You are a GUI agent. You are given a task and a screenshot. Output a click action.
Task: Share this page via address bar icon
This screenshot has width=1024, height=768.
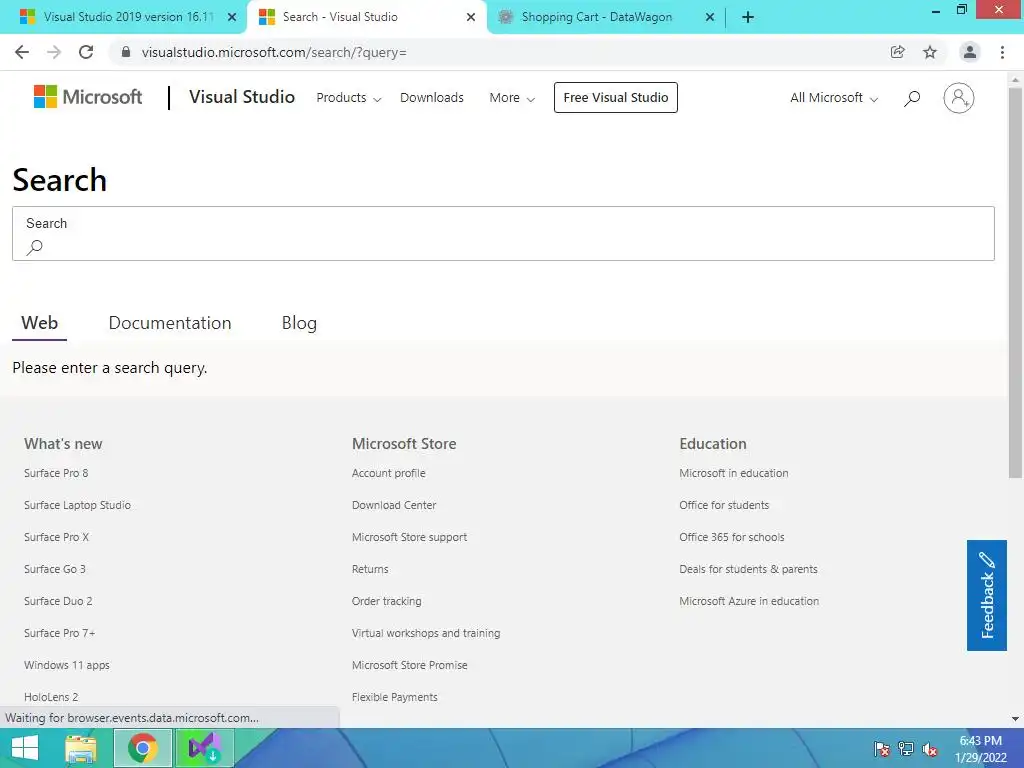[897, 52]
